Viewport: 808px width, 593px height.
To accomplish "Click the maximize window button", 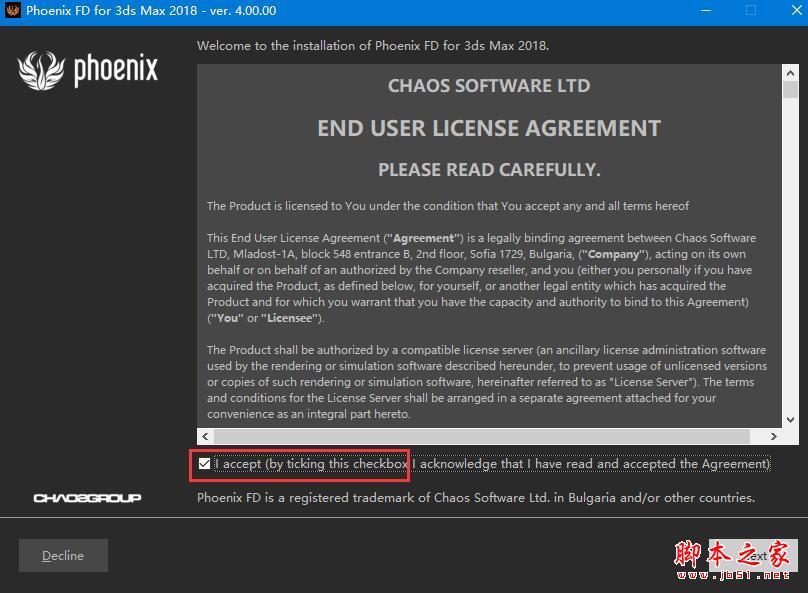I will pyautogui.click(x=751, y=10).
